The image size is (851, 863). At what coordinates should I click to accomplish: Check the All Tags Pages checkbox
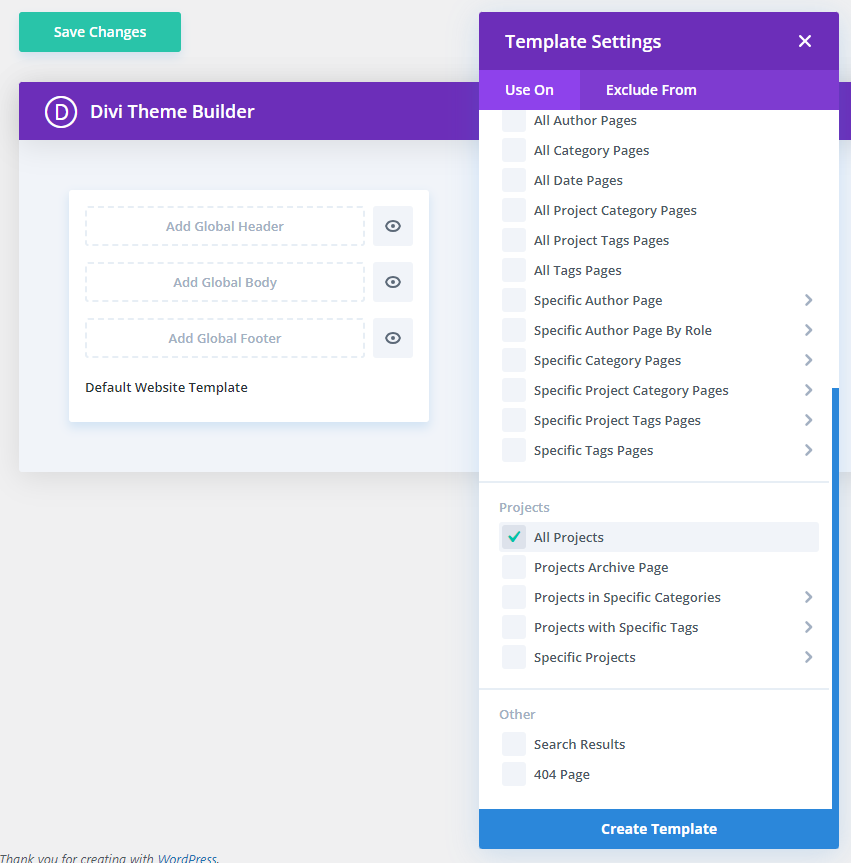(x=514, y=270)
